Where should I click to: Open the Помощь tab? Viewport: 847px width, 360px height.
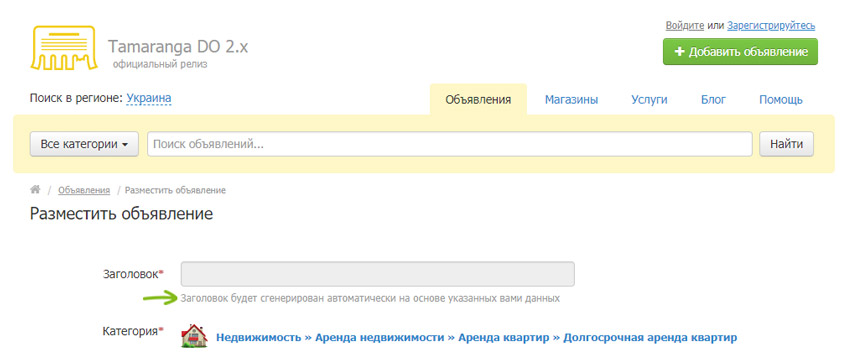[781, 100]
